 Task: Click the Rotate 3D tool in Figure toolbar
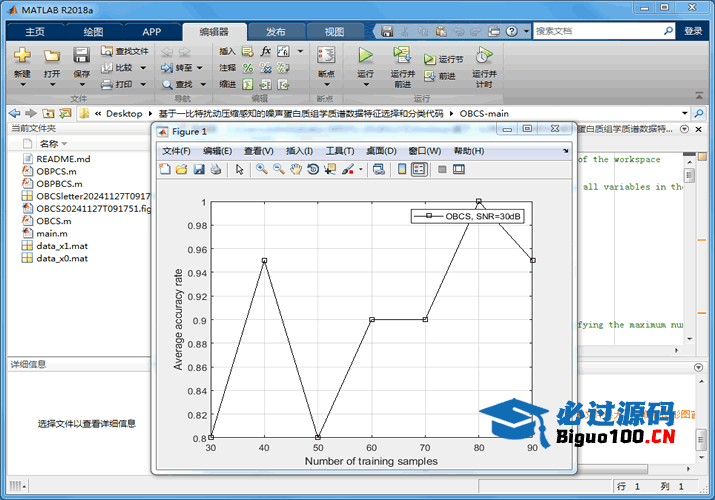[x=313, y=169]
